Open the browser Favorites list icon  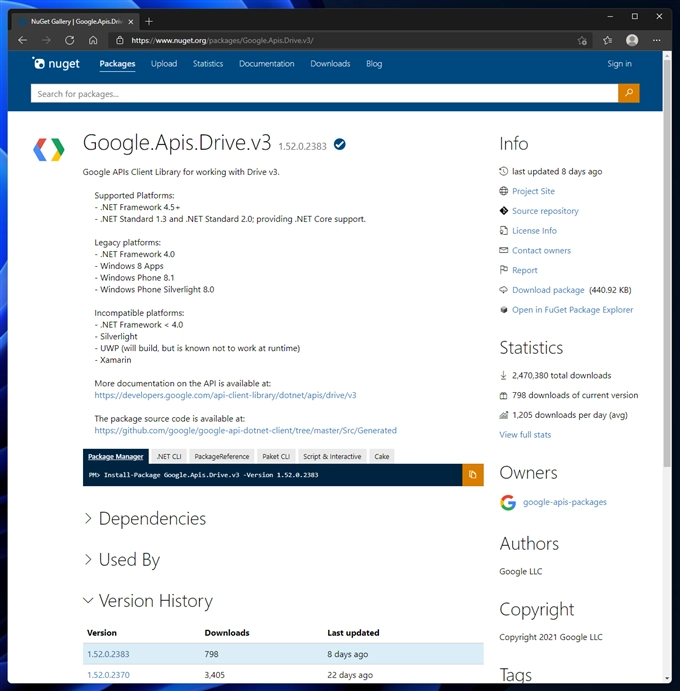coord(607,41)
